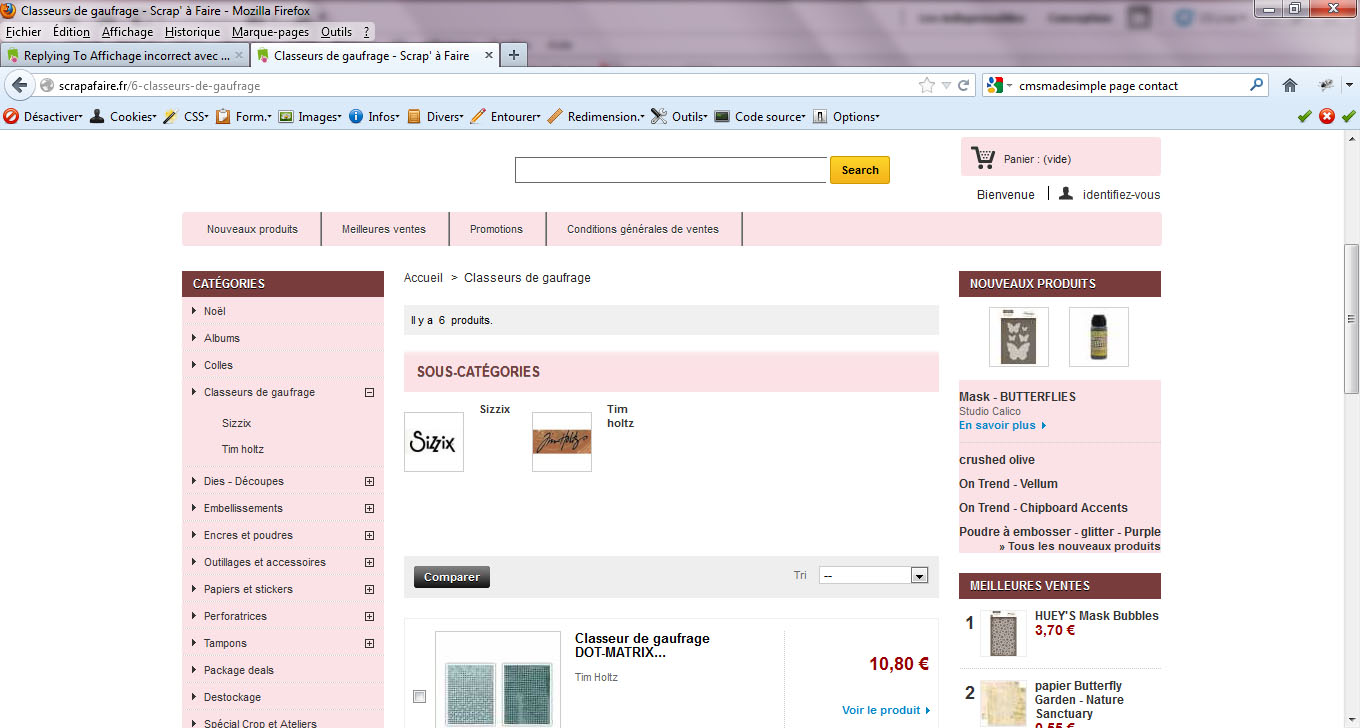1360x728 pixels.
Task: Open the Promotions page
Action: point(496,229)
